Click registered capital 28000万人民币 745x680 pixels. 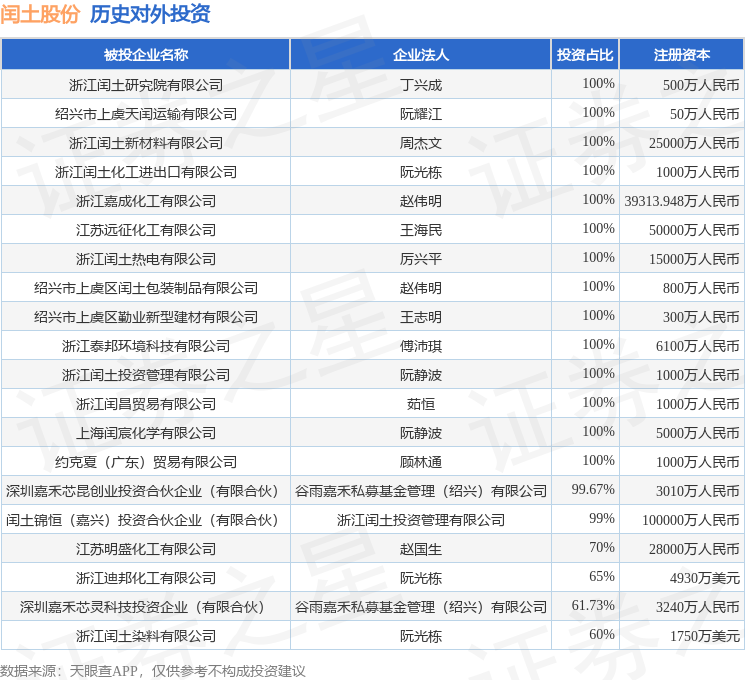point(694,549)
